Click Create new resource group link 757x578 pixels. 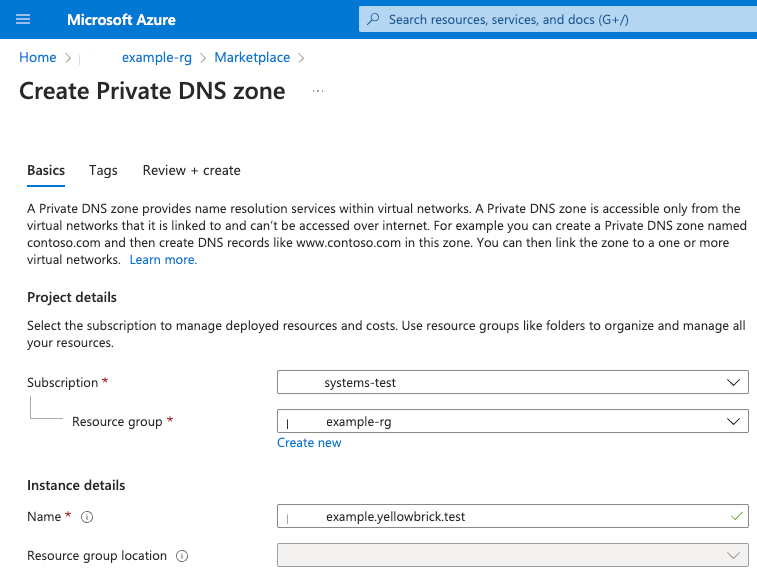coord(309,443)
